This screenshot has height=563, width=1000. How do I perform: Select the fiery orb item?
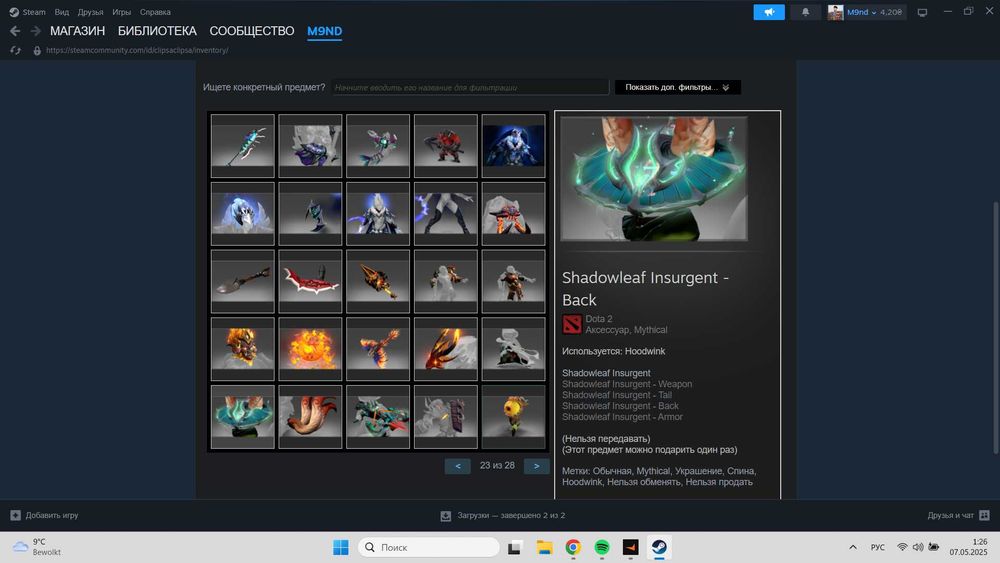coord(311,349)
